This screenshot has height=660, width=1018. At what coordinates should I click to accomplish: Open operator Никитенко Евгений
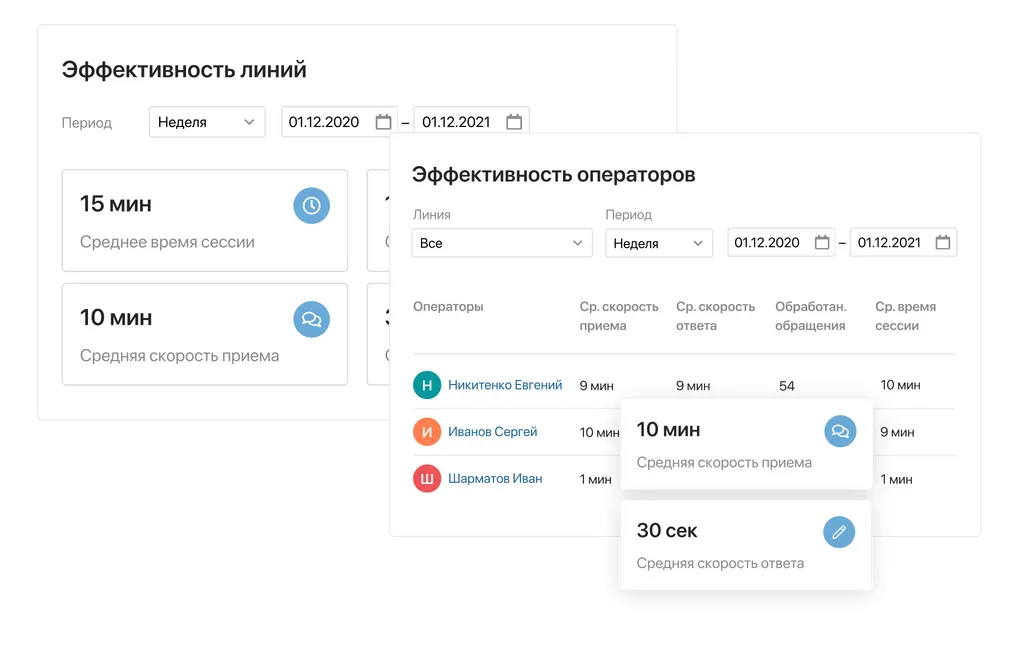[505, 385]
